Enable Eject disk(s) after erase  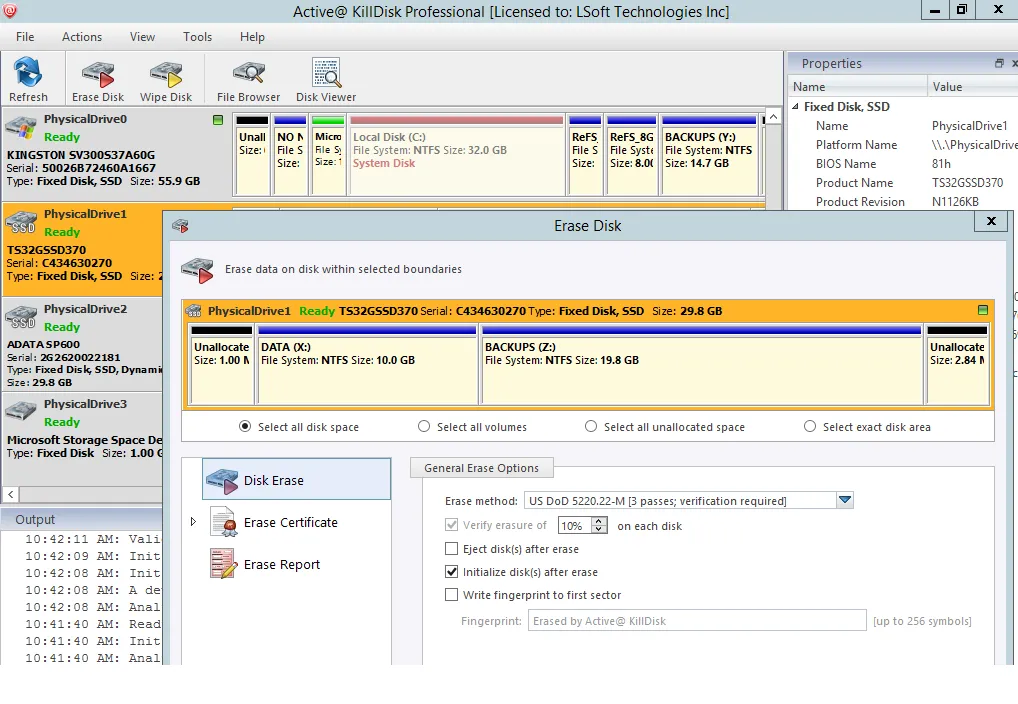452,548
